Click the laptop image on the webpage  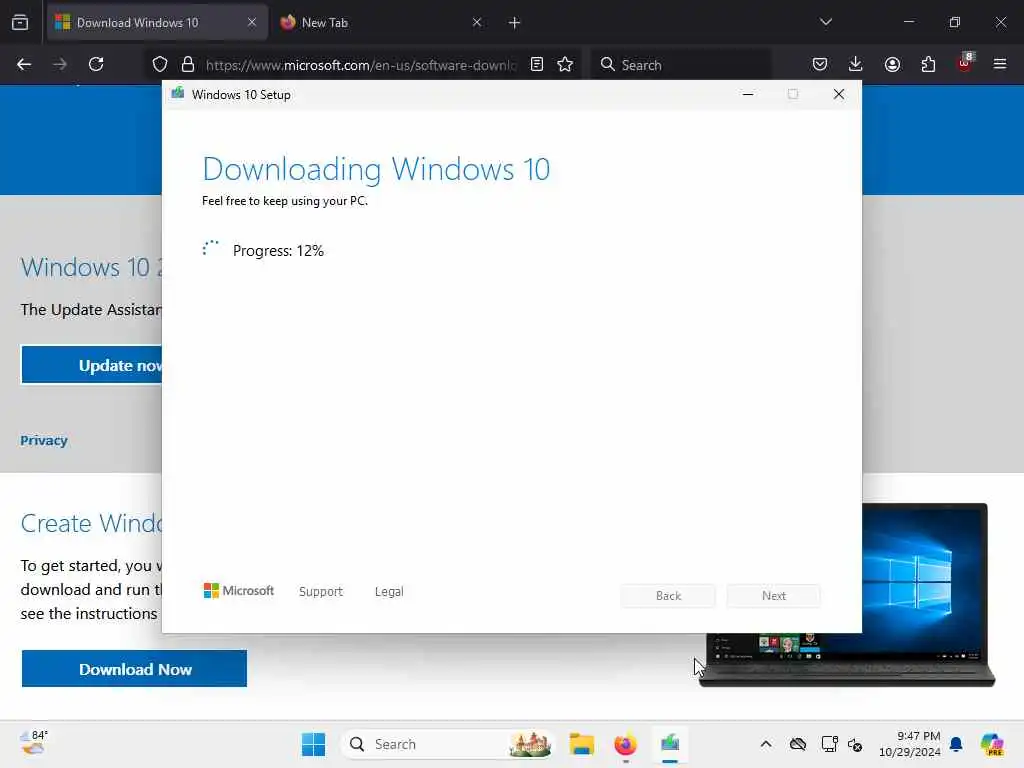(x=927, y=594)
